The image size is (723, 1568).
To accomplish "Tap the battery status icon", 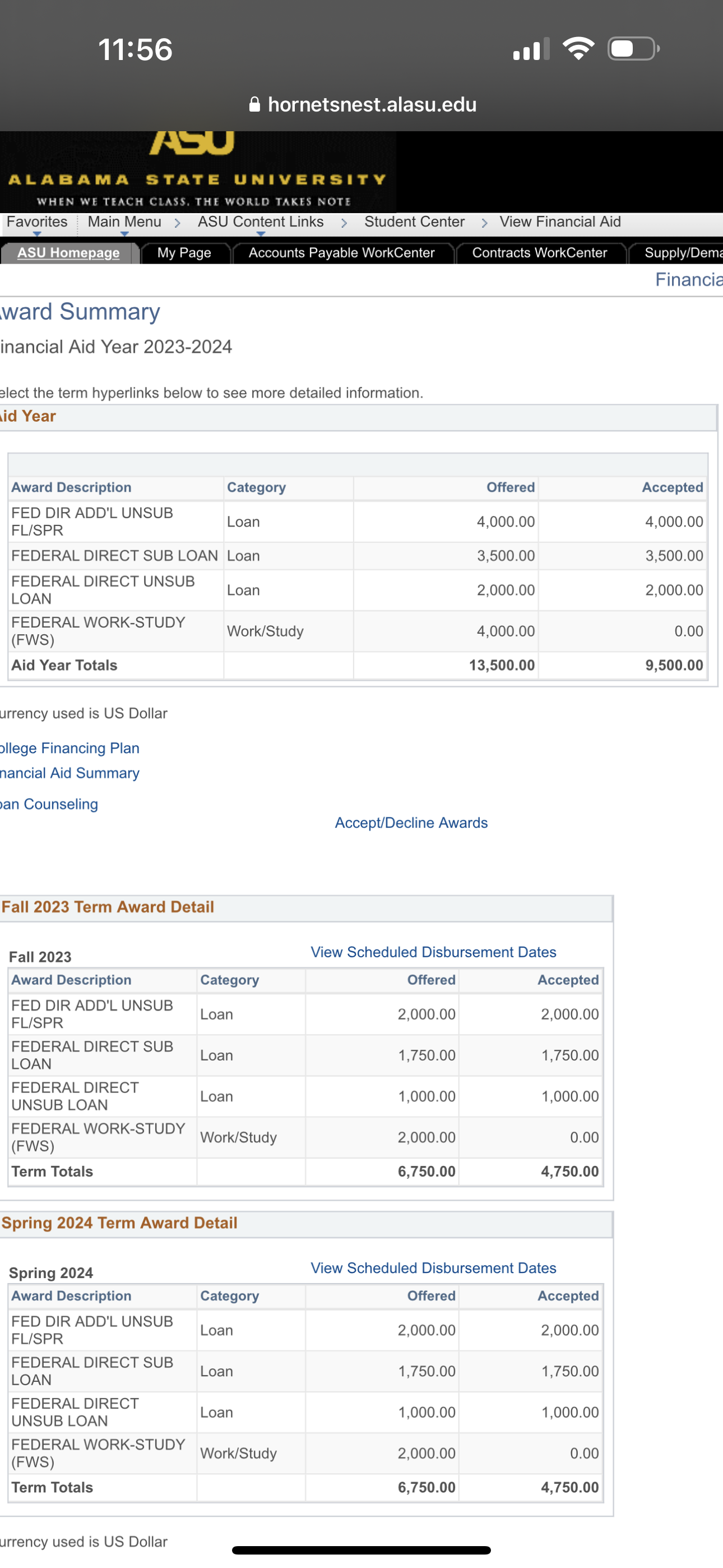I will (633, 49).
